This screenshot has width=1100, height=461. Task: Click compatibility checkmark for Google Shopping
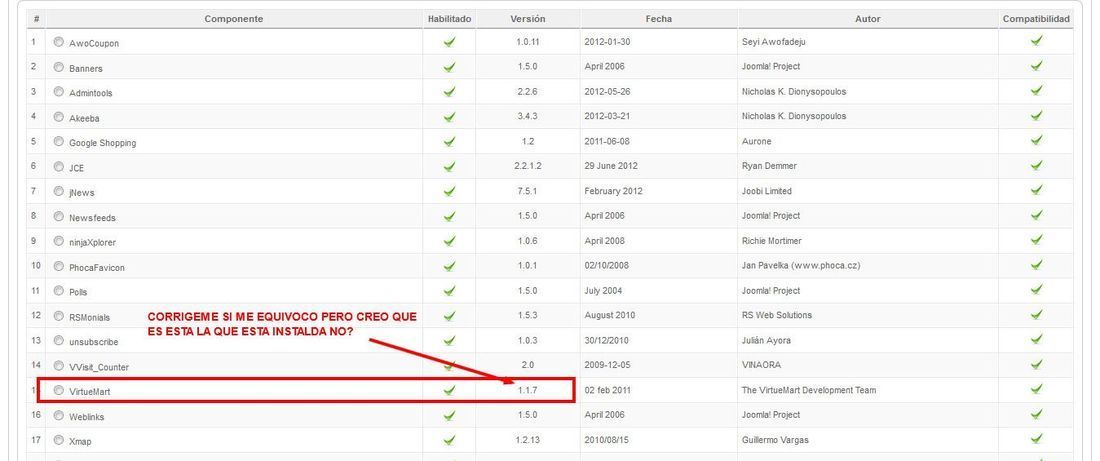coord(1036,140)
